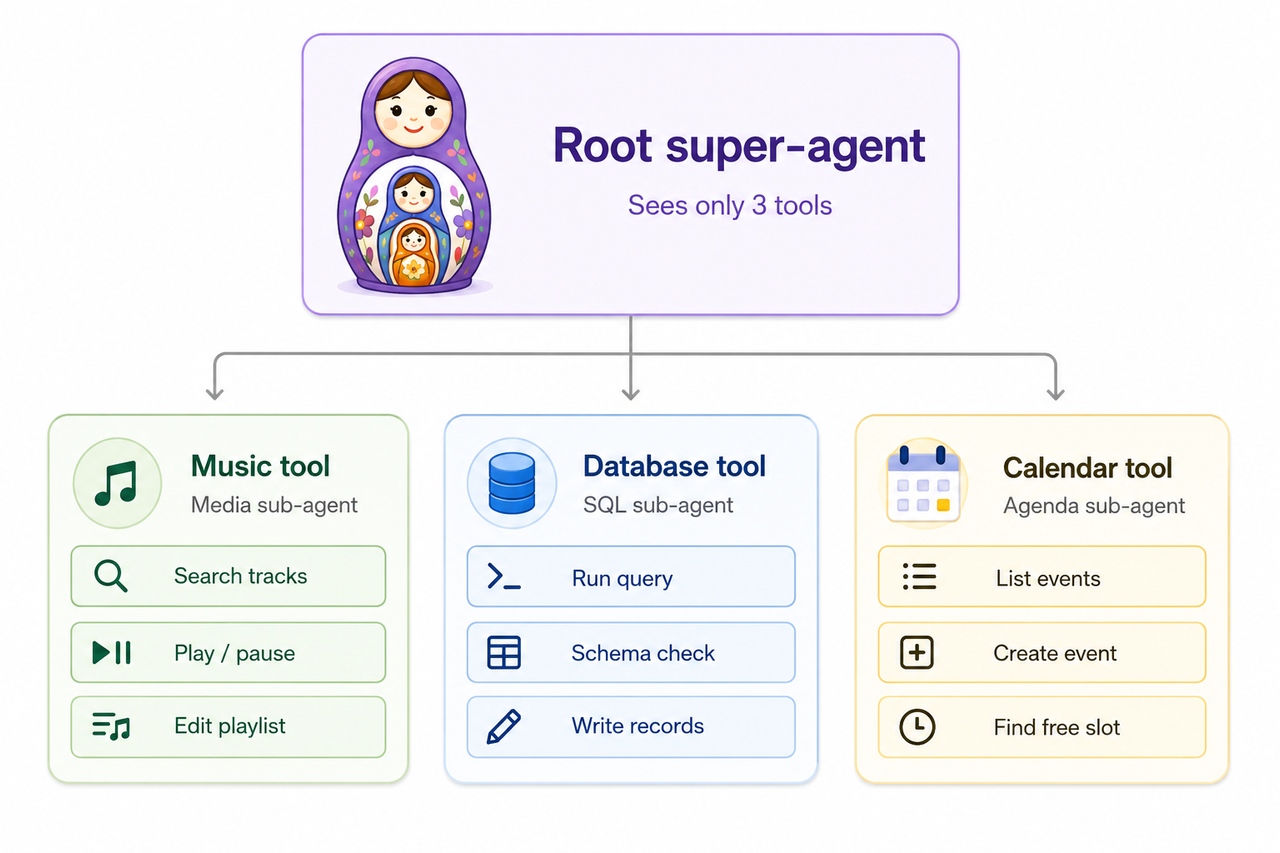Click the "Sees only 3 tools" subtitle
Screen dimensions: 1280x853
click(730, 206)
